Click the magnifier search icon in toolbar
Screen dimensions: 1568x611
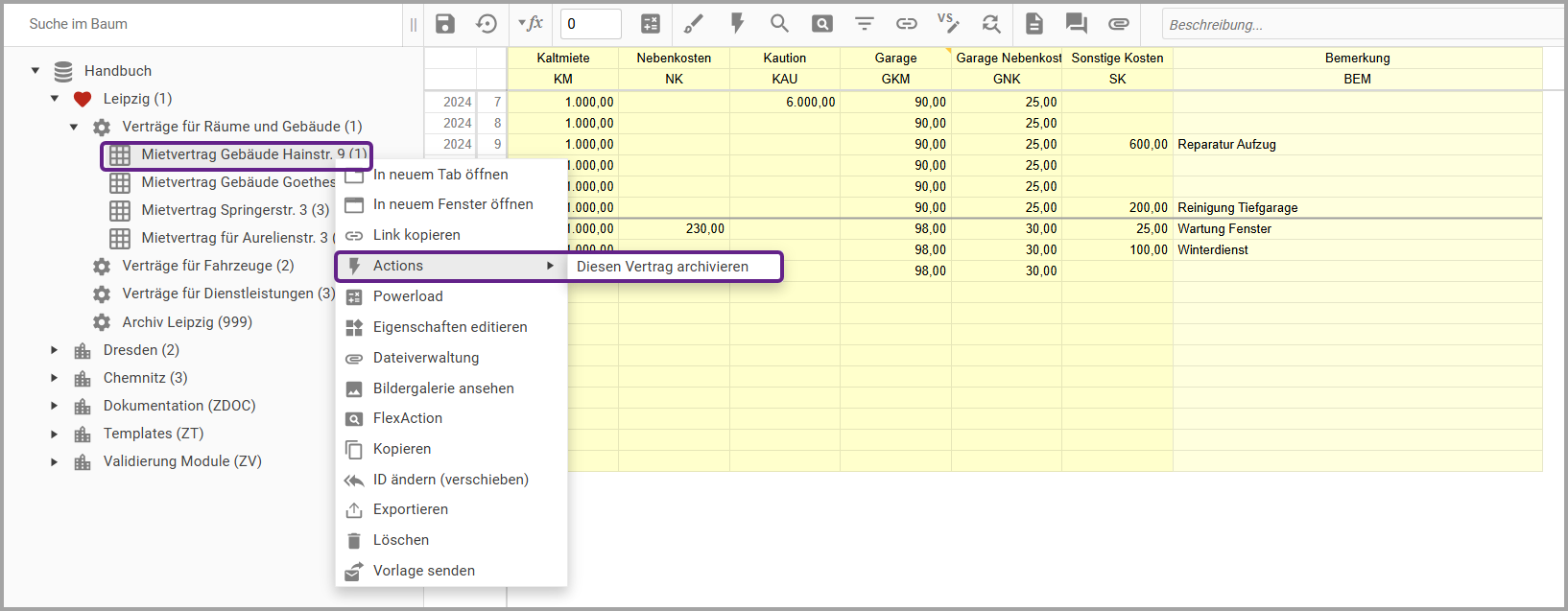tap(779, 24)
